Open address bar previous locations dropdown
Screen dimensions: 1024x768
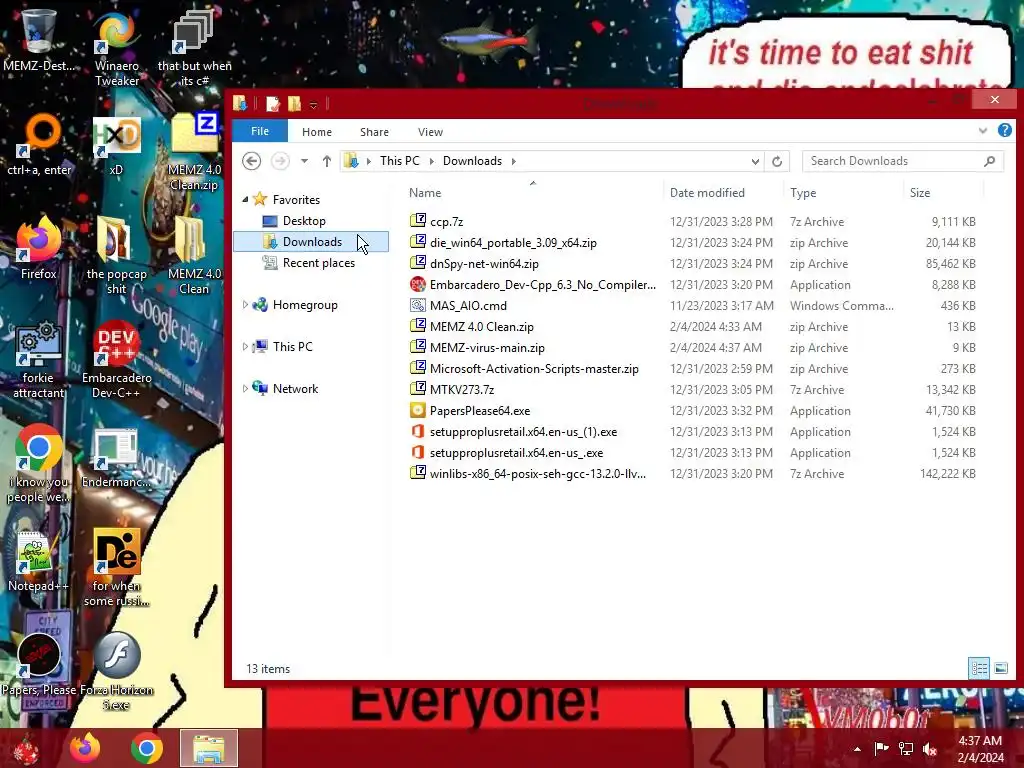click(755, 161)
